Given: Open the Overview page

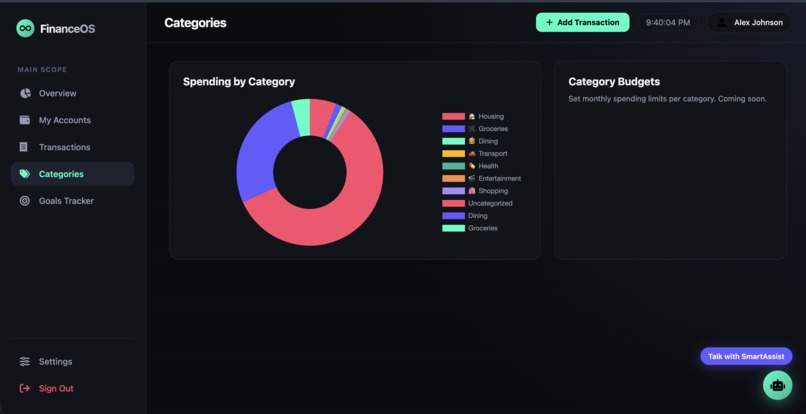Looking at the screenshot, I should click(72, 93).
